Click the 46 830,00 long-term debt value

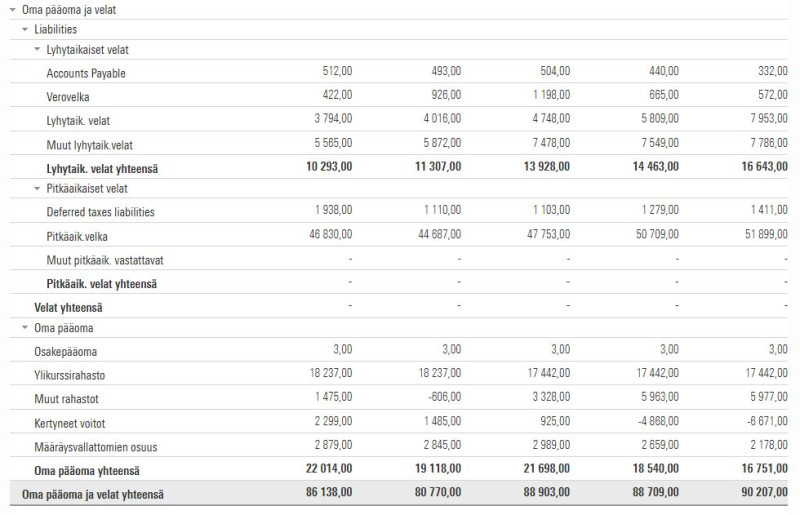coord(331,234)
